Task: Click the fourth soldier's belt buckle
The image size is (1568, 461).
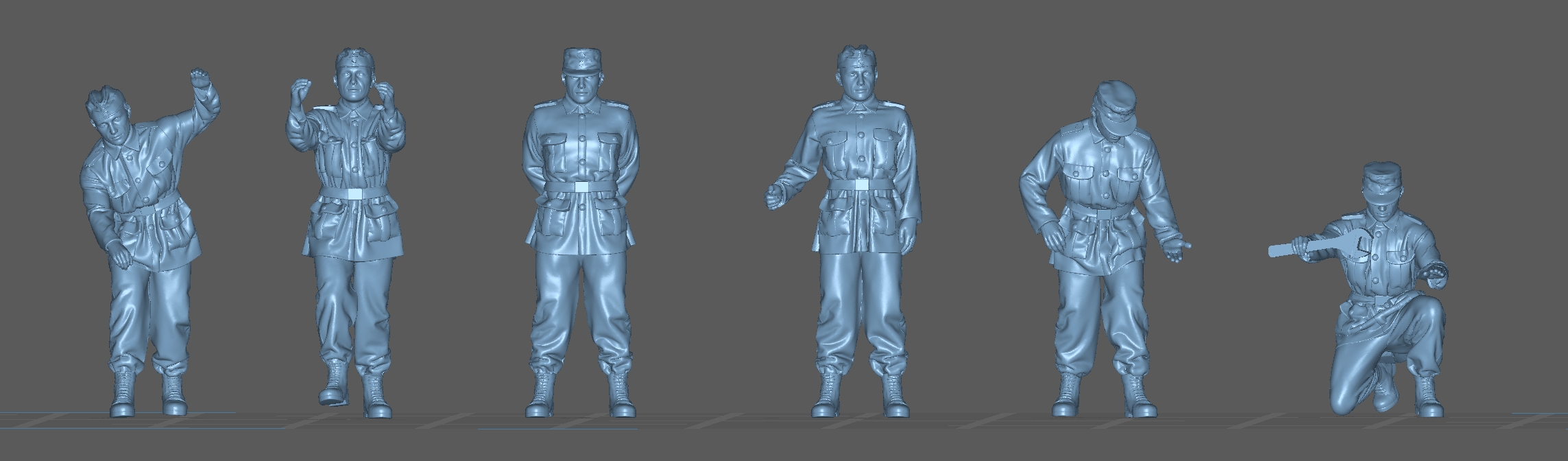Action: click(859, 185)
